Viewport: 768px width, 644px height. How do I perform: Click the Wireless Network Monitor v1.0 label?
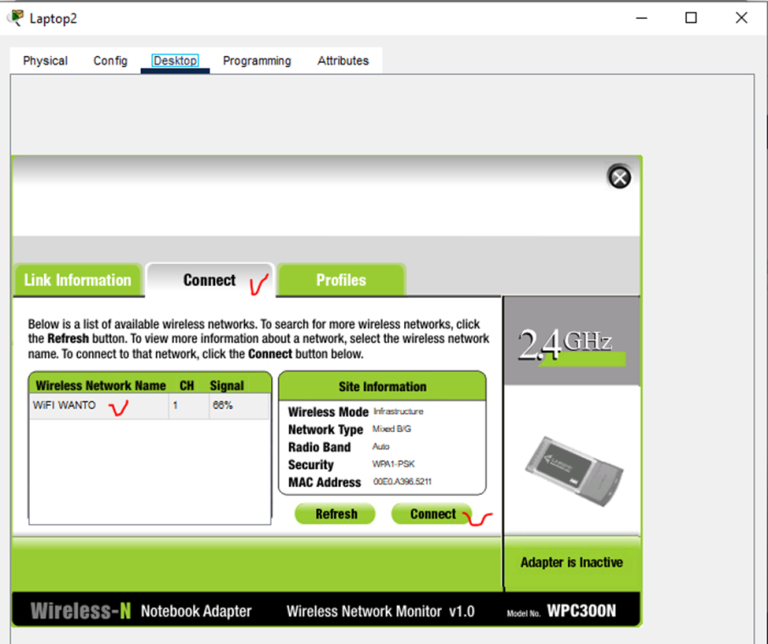pos(381,611)
